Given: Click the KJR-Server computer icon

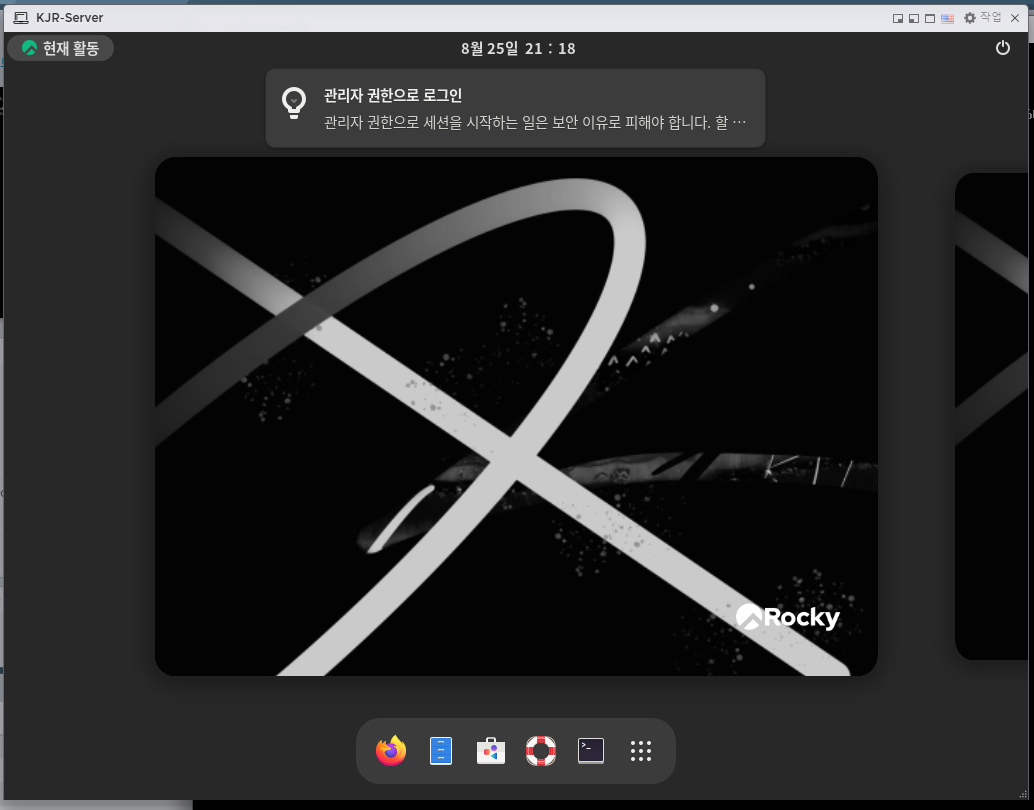Looking at the screenshot, I should click(21, 18).
